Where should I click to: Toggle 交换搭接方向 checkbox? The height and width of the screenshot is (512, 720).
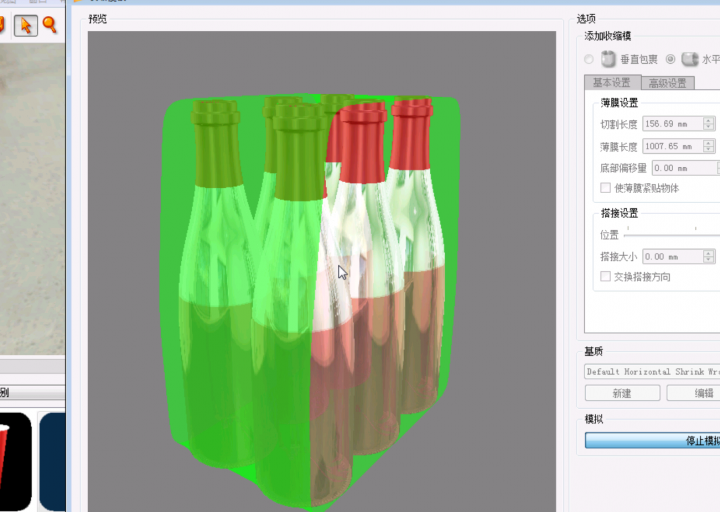[605, 276]
